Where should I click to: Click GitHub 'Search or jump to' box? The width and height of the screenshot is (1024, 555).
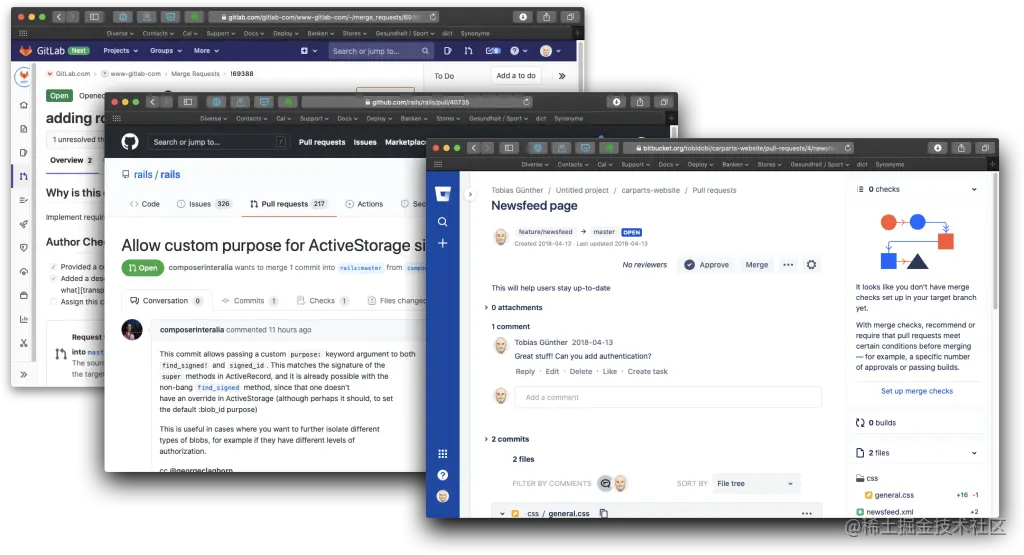tap(218, 142)
